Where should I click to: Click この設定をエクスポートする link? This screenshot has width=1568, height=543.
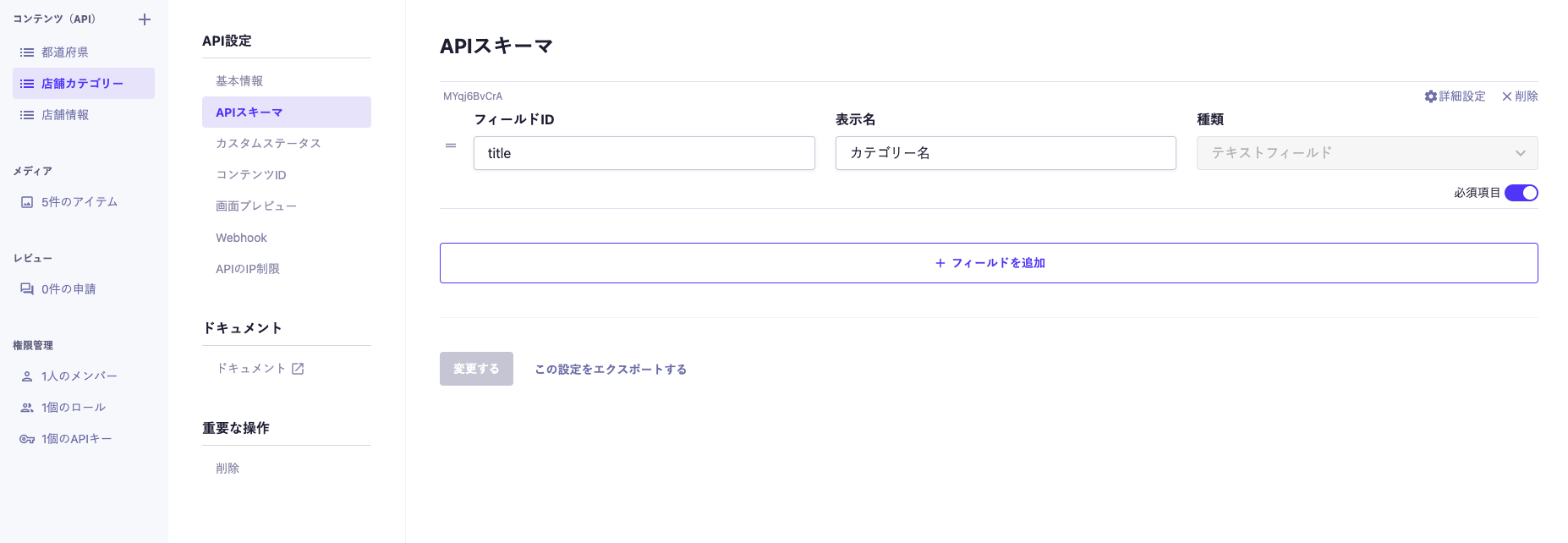pos(611,370)
